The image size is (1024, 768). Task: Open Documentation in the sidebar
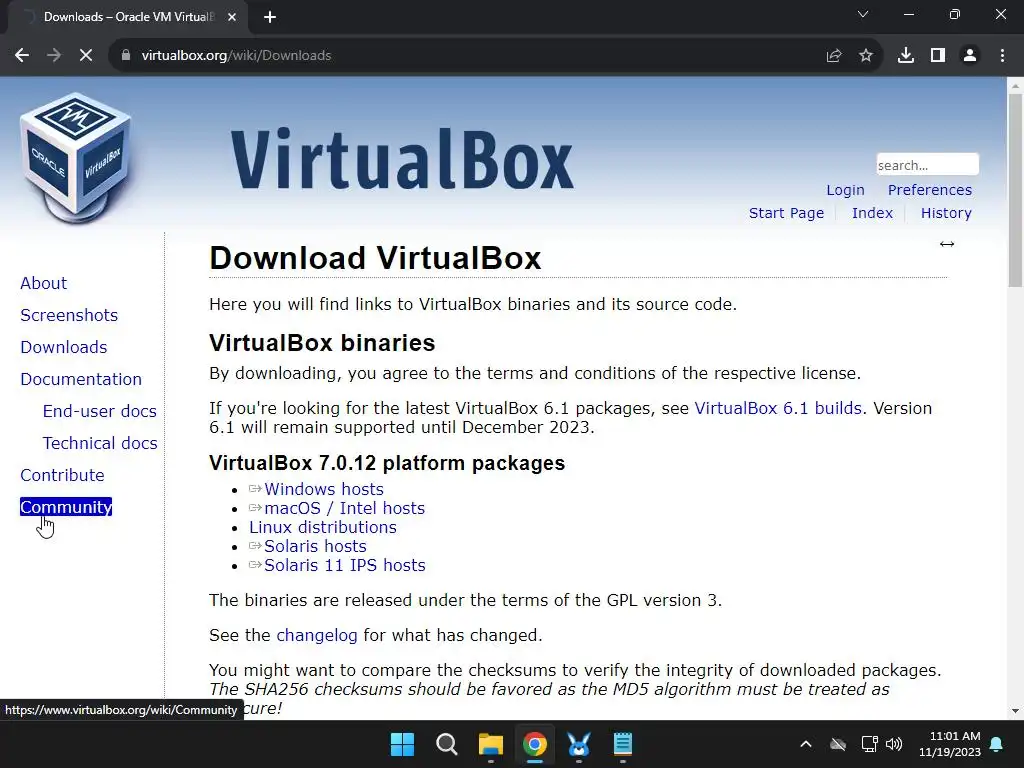pos(81,379)
